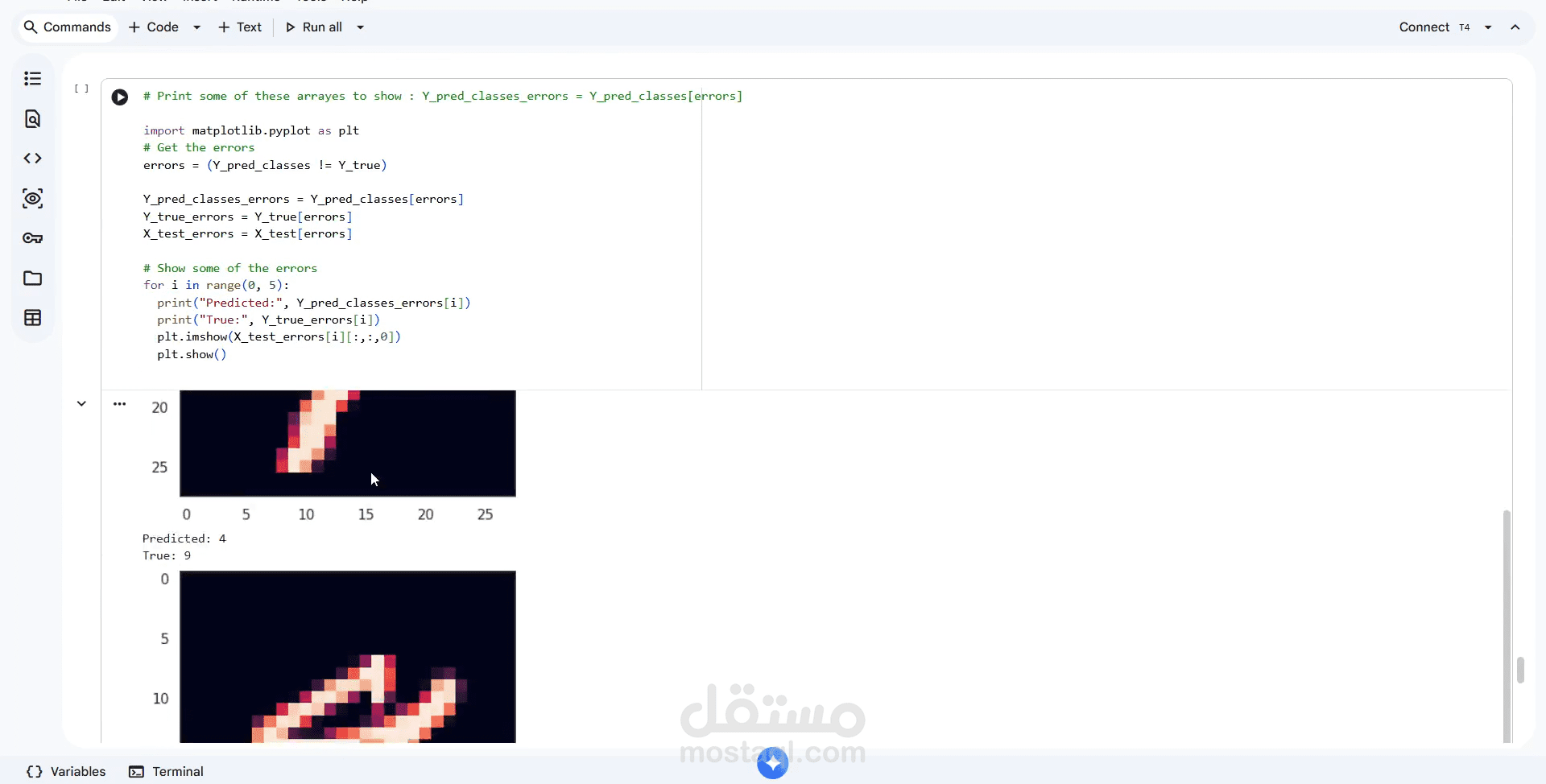Screen dimensions: 1546x784
Task: Open the Run all options dropdown
Action: click(360, 27)
